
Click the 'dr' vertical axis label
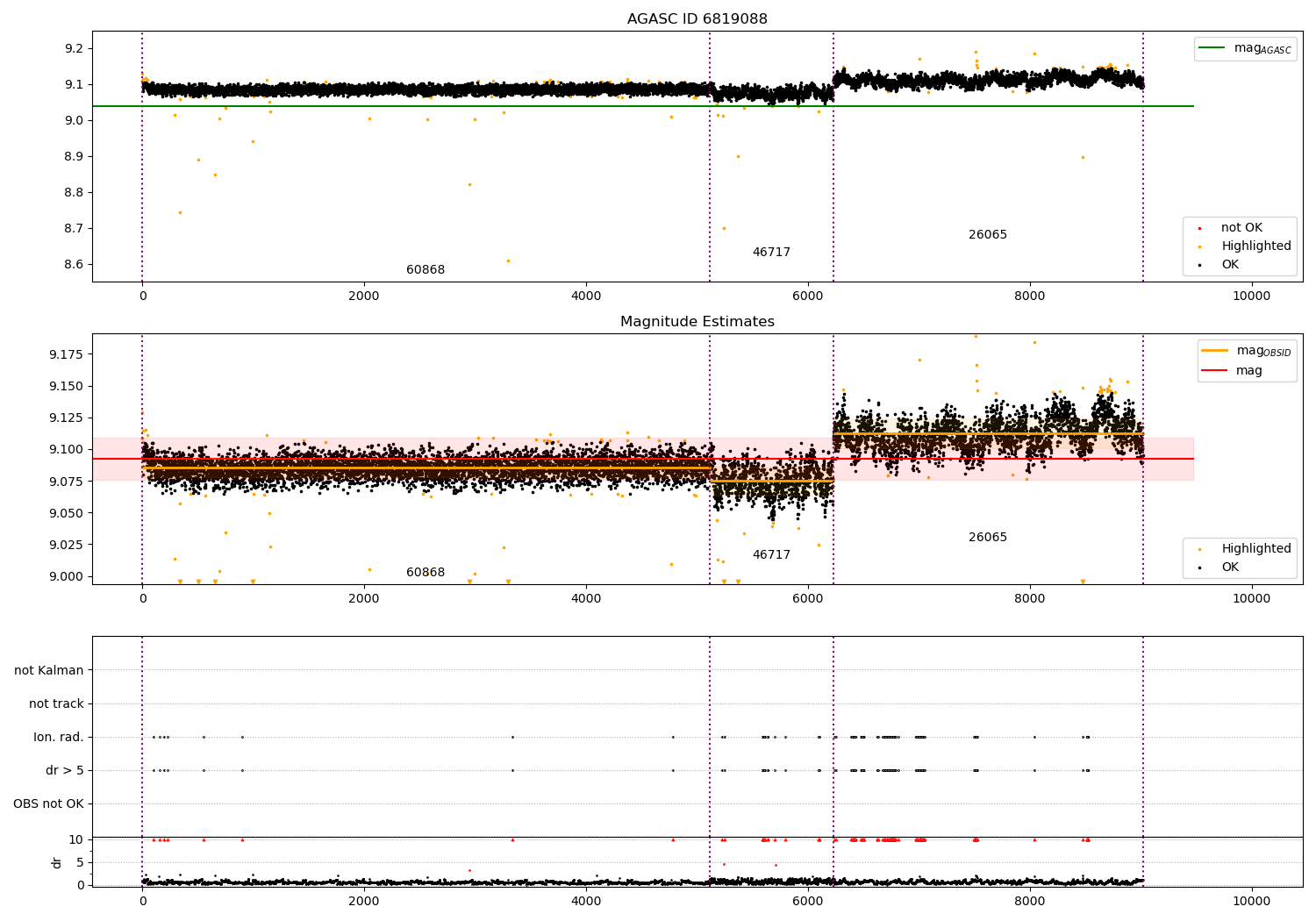(x=56, y=862)
